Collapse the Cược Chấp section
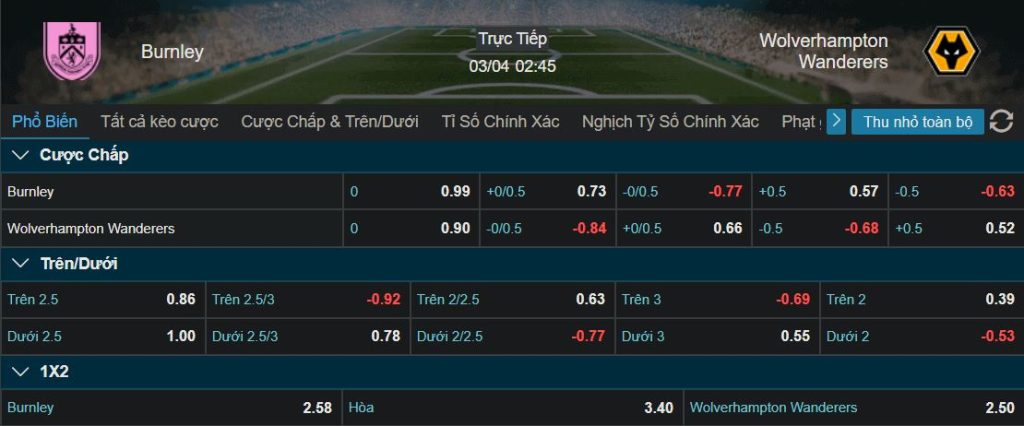Image resolution: width=1024 pixels, height=426 pixels. click(20, 155)
